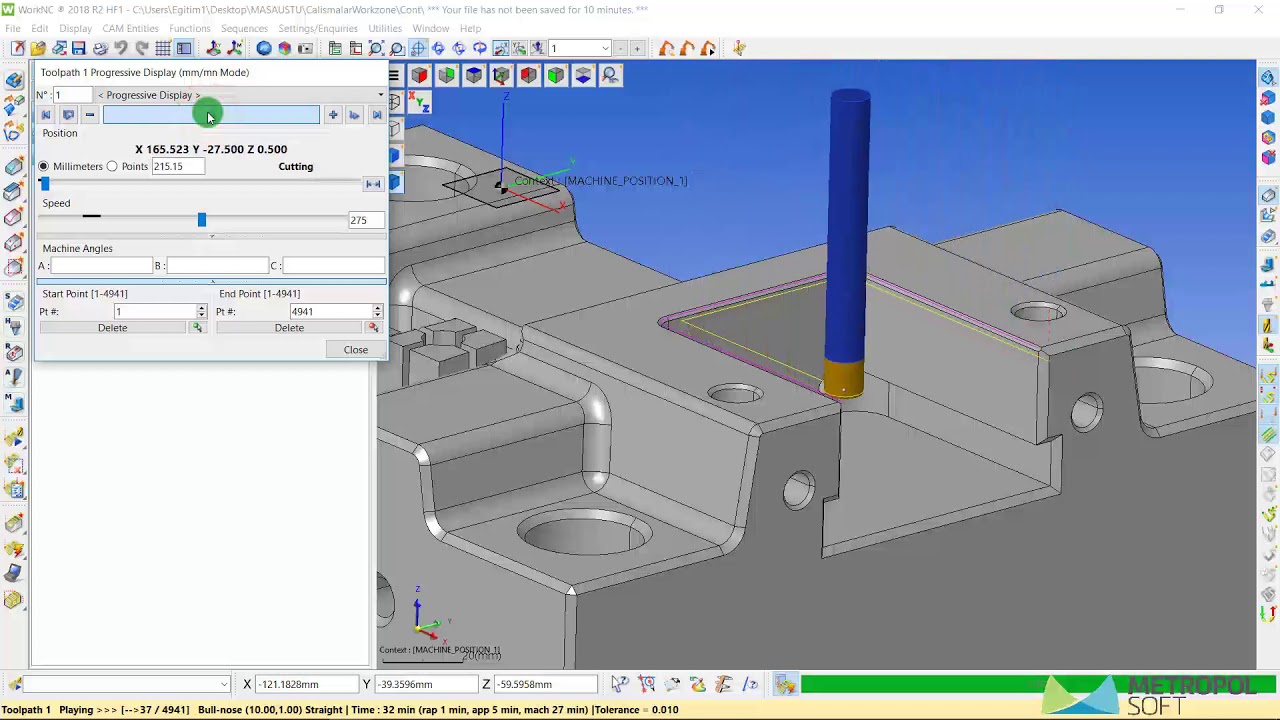Click the Machine Angles C input field

[333, 266]
